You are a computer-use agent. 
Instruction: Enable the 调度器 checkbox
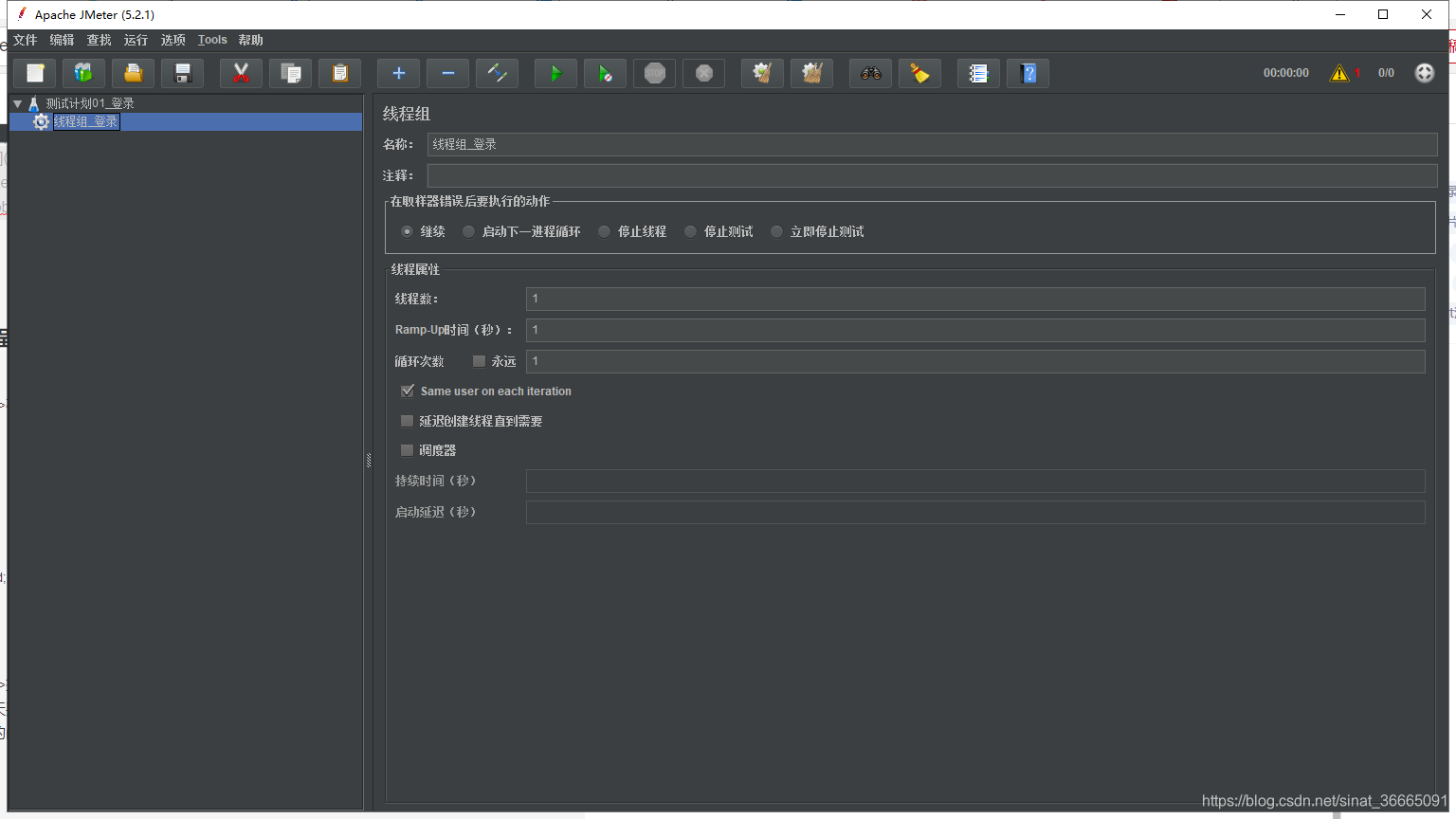pyautogui.click(x=407, y=450)
